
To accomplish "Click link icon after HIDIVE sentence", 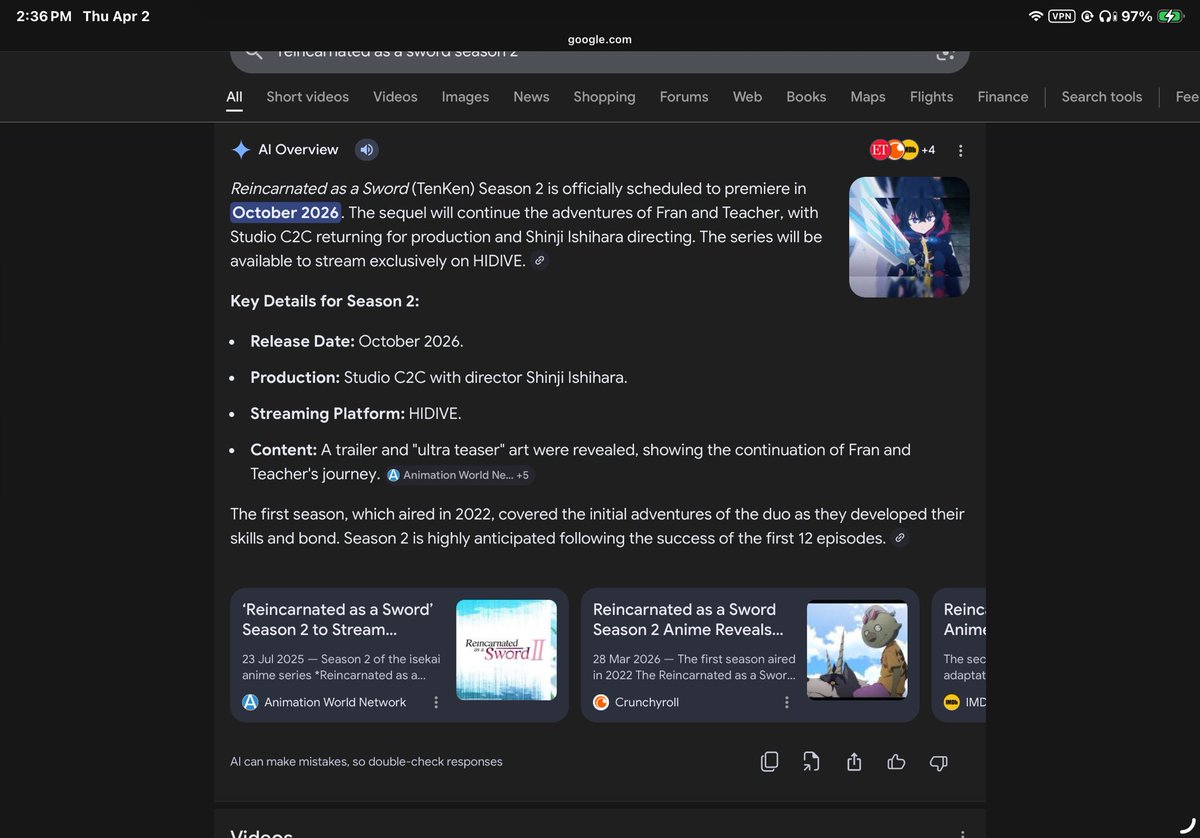I will (x=540, y=261).
